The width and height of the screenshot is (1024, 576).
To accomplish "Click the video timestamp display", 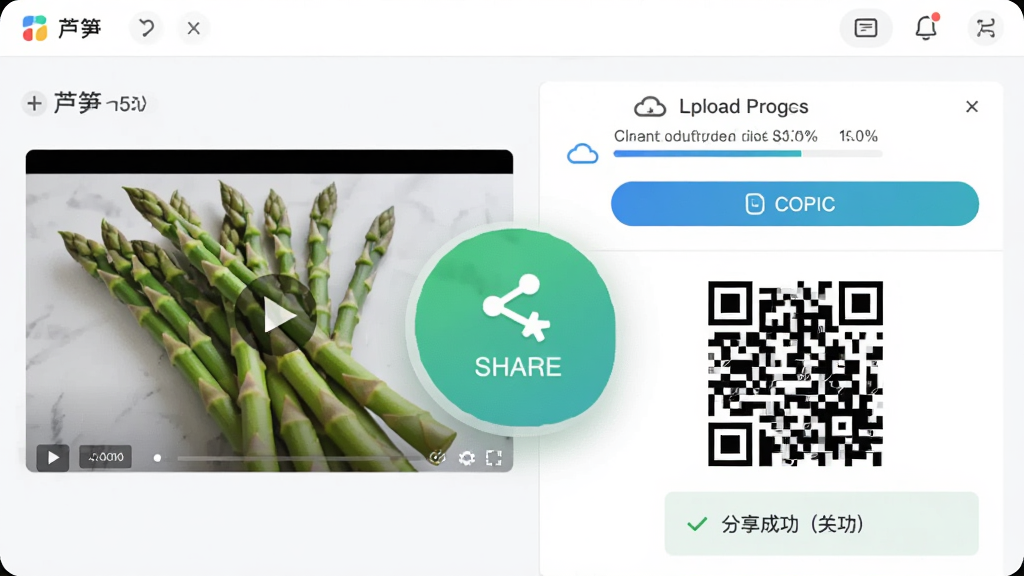I will (105, 456).
